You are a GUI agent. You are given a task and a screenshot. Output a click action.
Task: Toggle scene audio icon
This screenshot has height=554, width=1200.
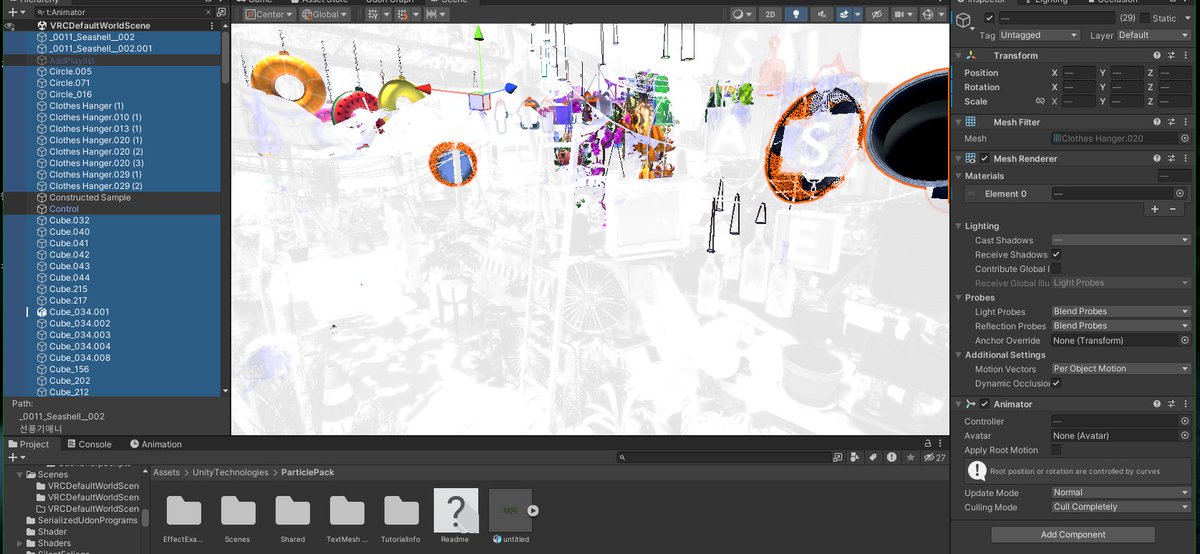click(x=821, y=14)
